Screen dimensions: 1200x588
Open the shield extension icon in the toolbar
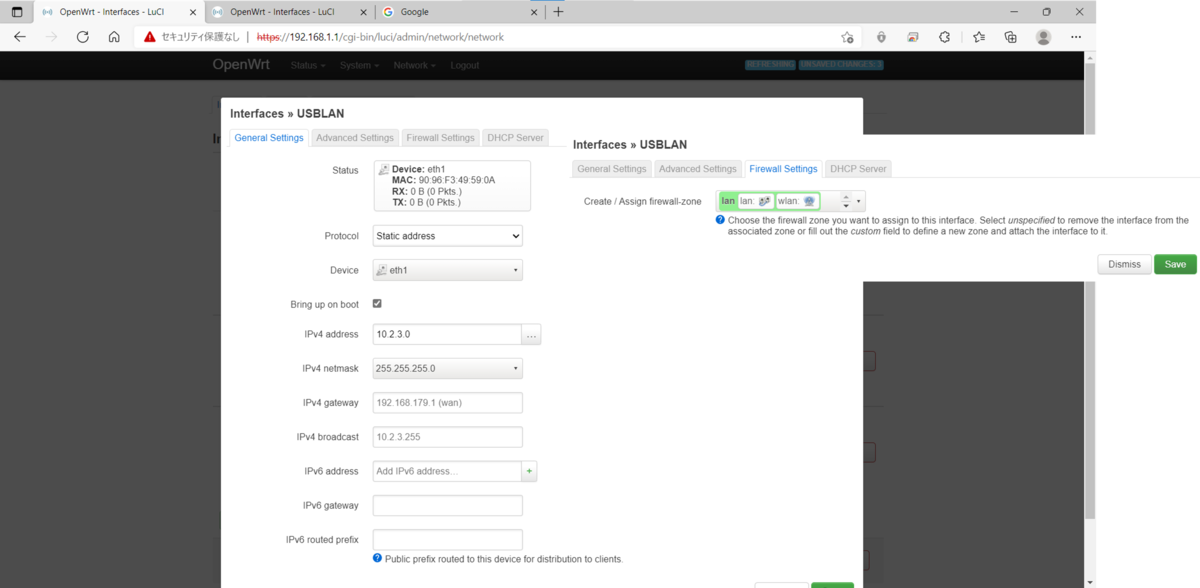click(x=881, y=37)
